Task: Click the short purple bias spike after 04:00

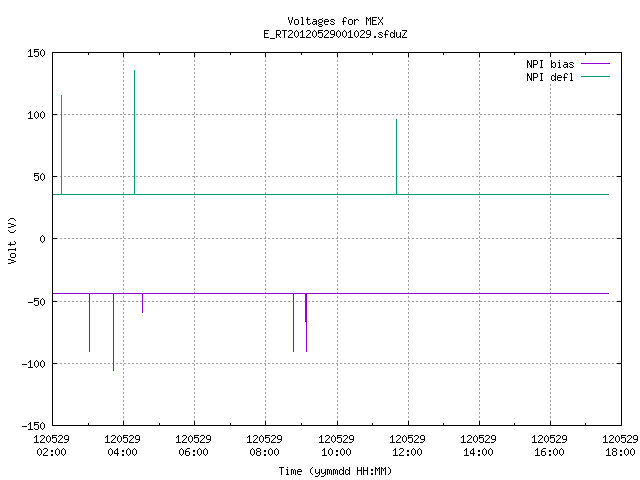Action: [142, 303]
